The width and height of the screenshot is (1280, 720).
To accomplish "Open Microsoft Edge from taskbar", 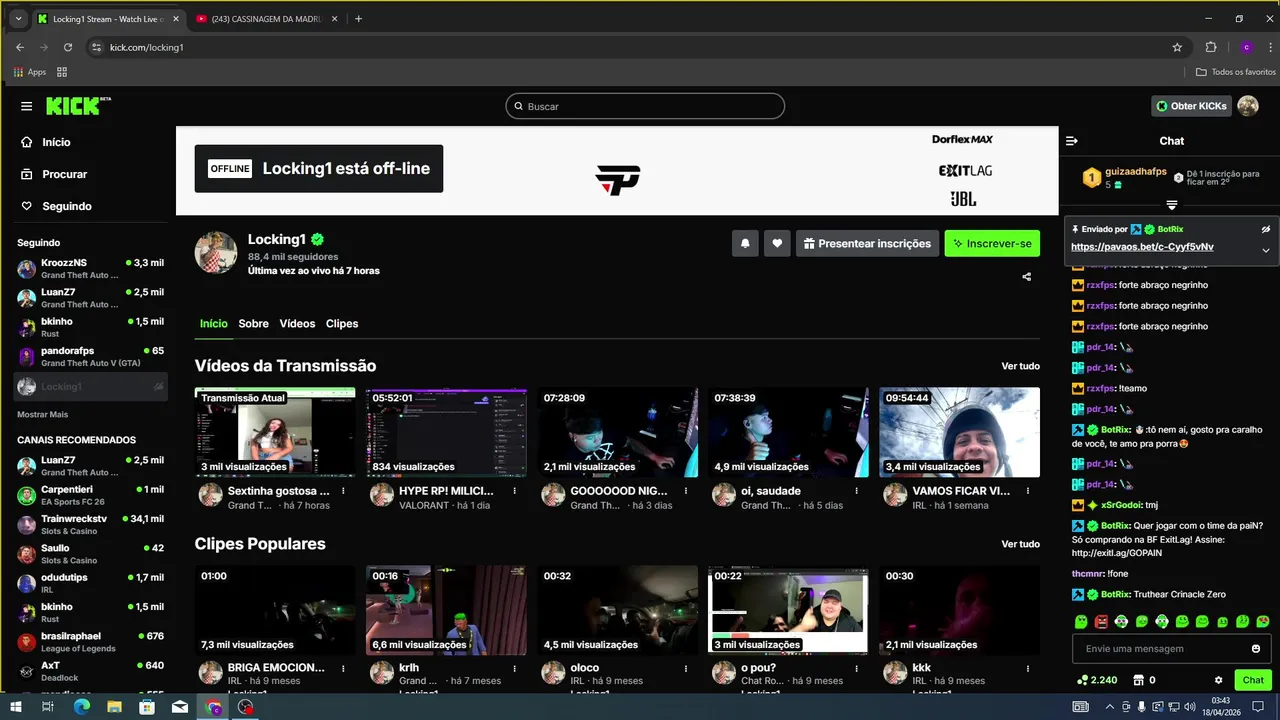I will [x=82, y=707].
